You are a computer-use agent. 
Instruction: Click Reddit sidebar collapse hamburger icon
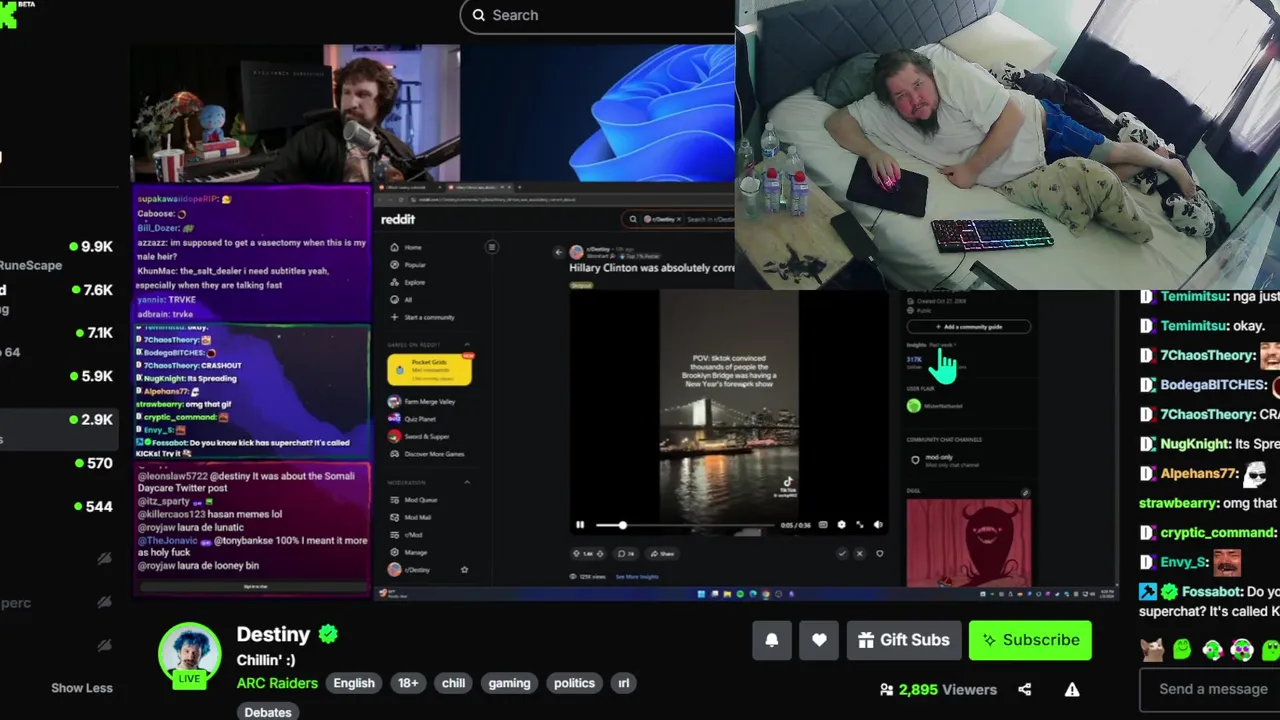(x=492, y=247)
